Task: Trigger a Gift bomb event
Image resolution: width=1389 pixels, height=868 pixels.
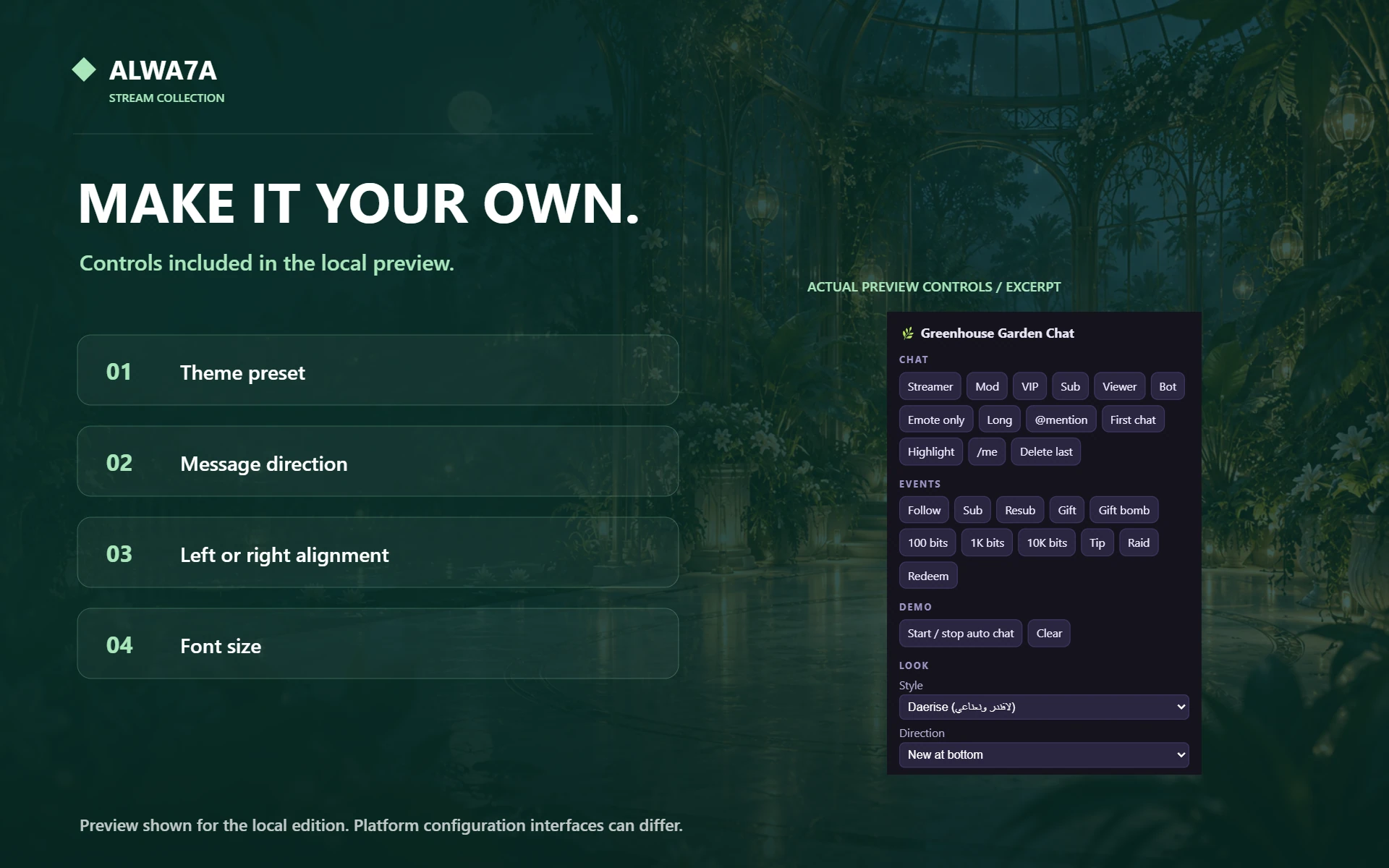Action: click(1124, 510)
